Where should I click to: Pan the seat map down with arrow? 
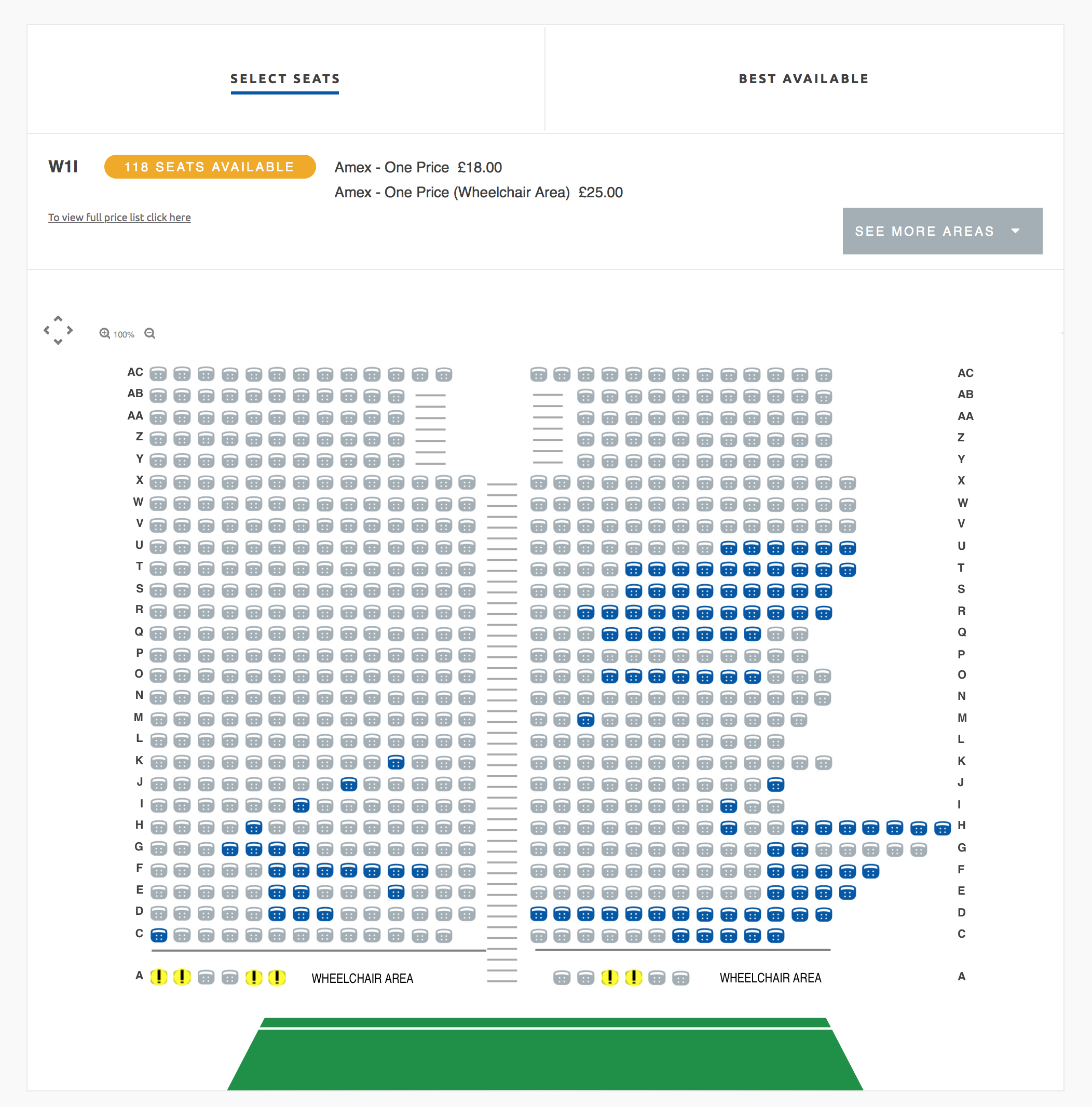[58, 342]
